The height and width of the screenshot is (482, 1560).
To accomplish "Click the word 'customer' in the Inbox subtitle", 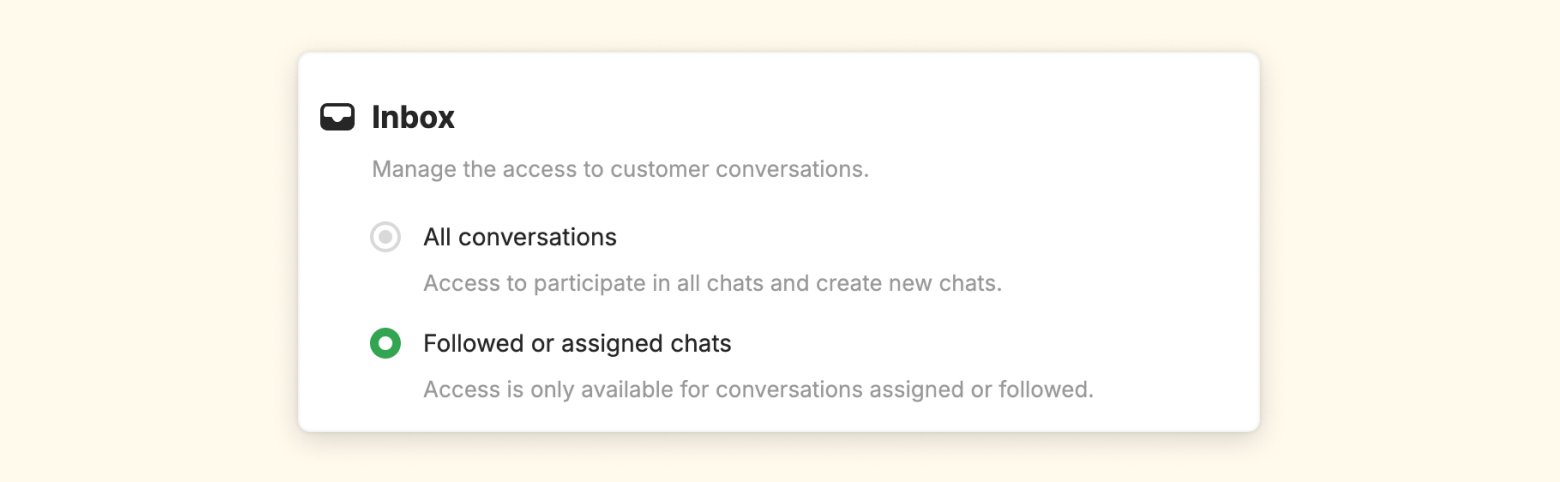I will [x=661, y=169].
